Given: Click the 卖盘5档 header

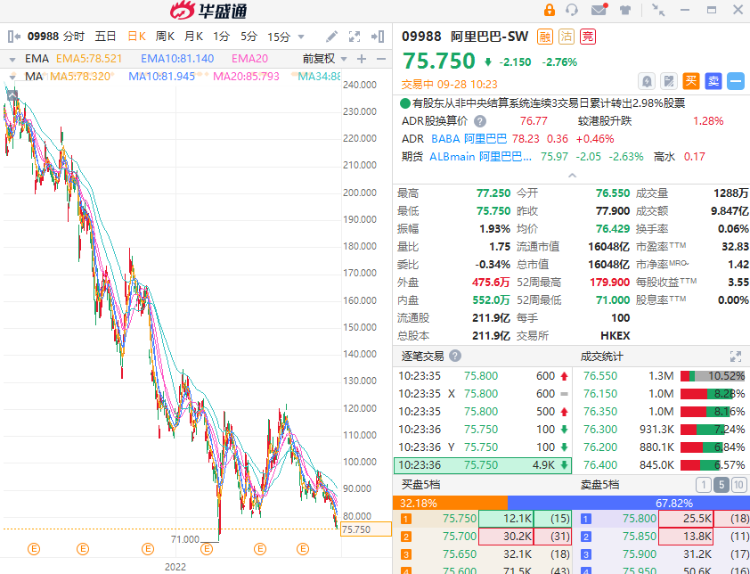Looking at the screenshot, I should coord(600,485).
